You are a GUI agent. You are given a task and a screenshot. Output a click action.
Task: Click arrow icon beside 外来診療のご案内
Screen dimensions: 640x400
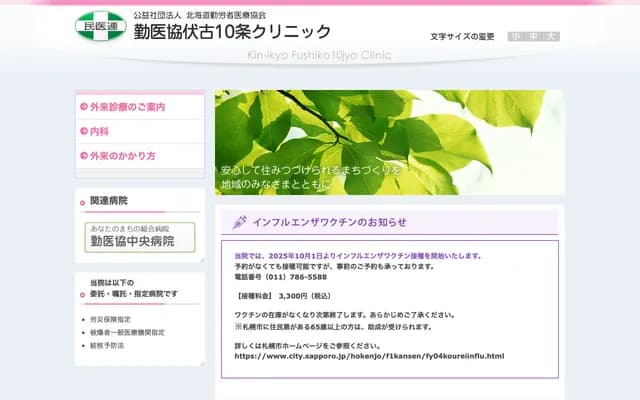coord(83,107)
